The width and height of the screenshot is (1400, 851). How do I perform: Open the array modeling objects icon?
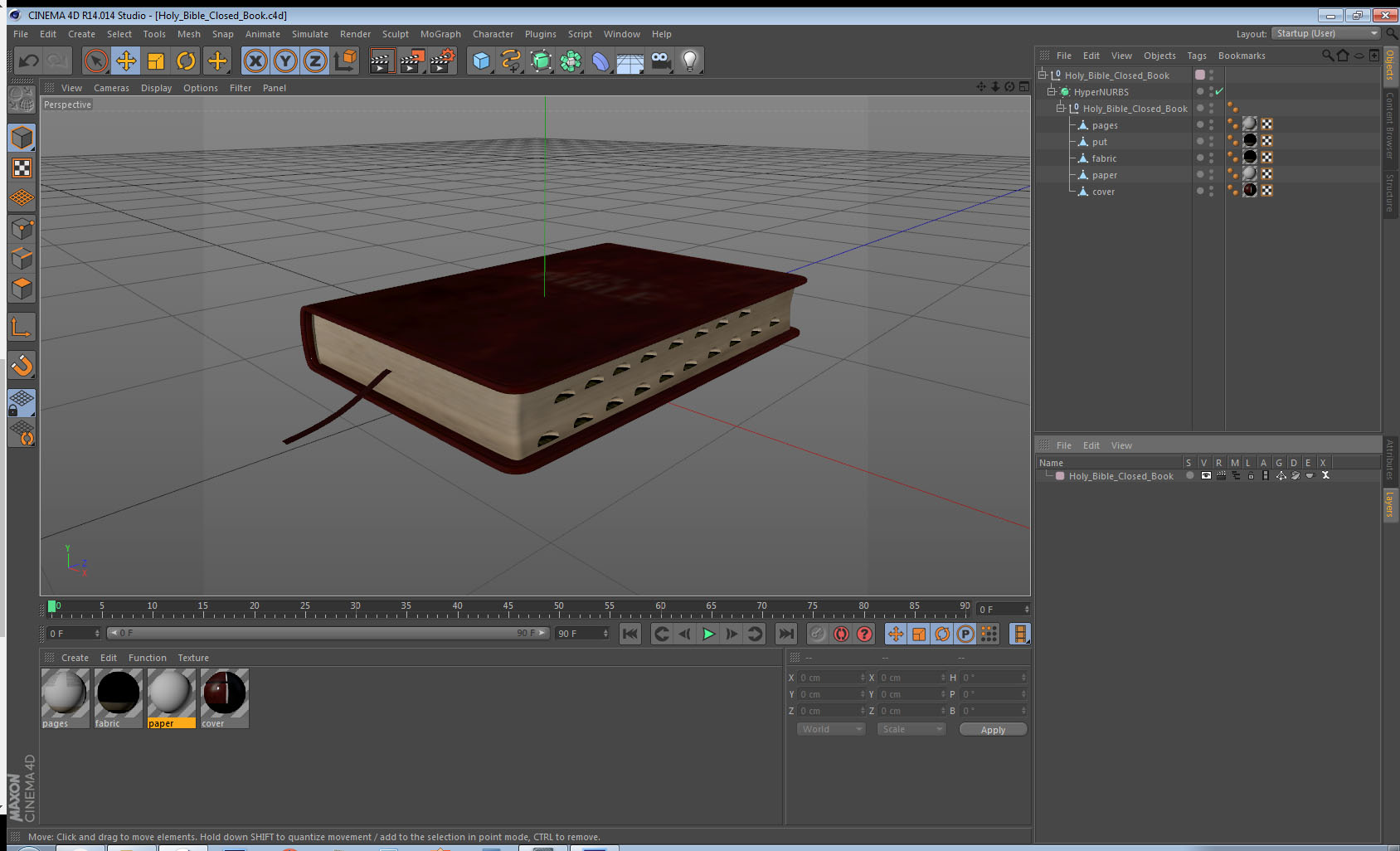pyautogui.click(x=571, y=61)
